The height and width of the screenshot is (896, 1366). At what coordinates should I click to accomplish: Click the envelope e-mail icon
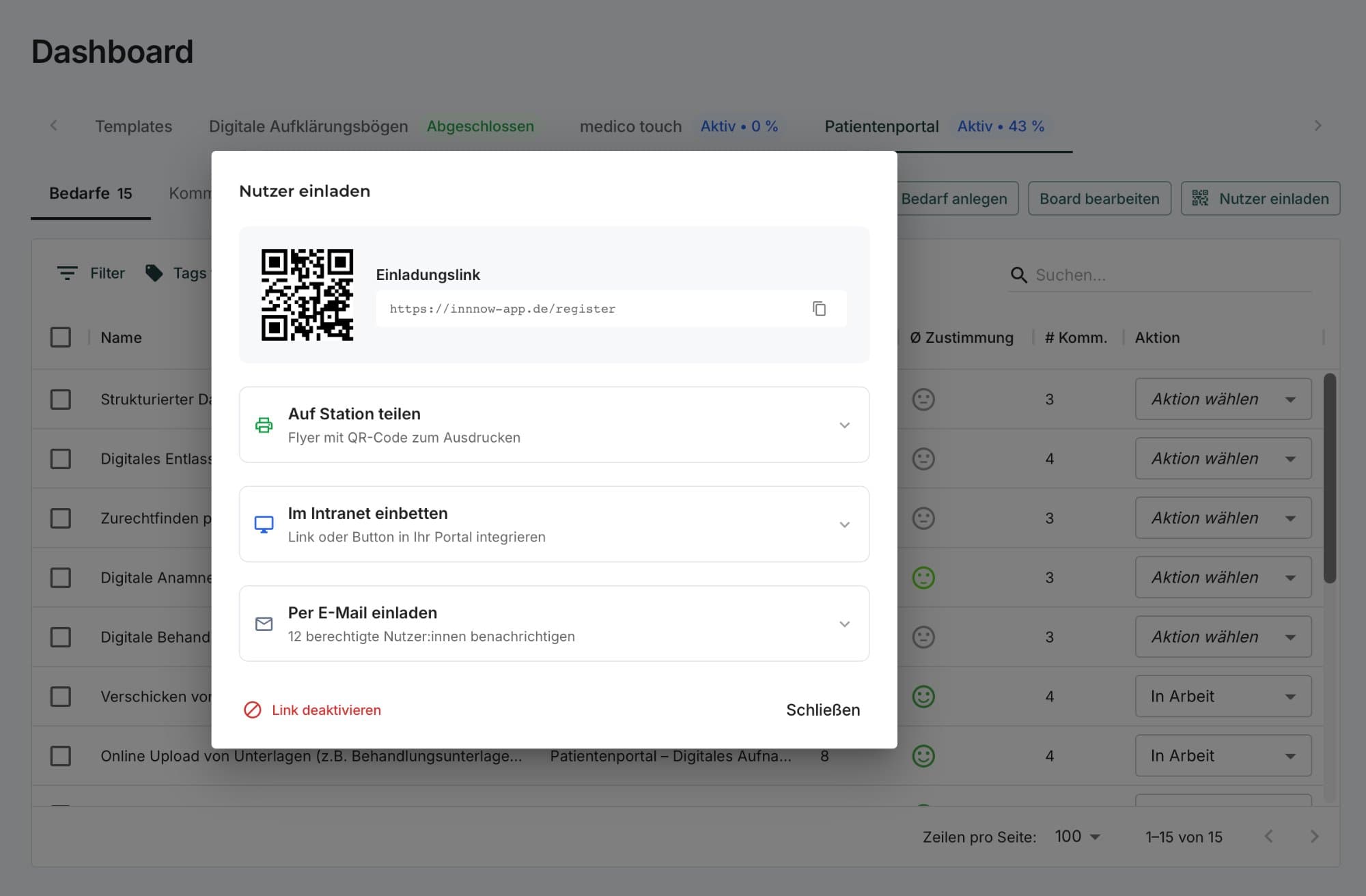click(x=264, y=624)
